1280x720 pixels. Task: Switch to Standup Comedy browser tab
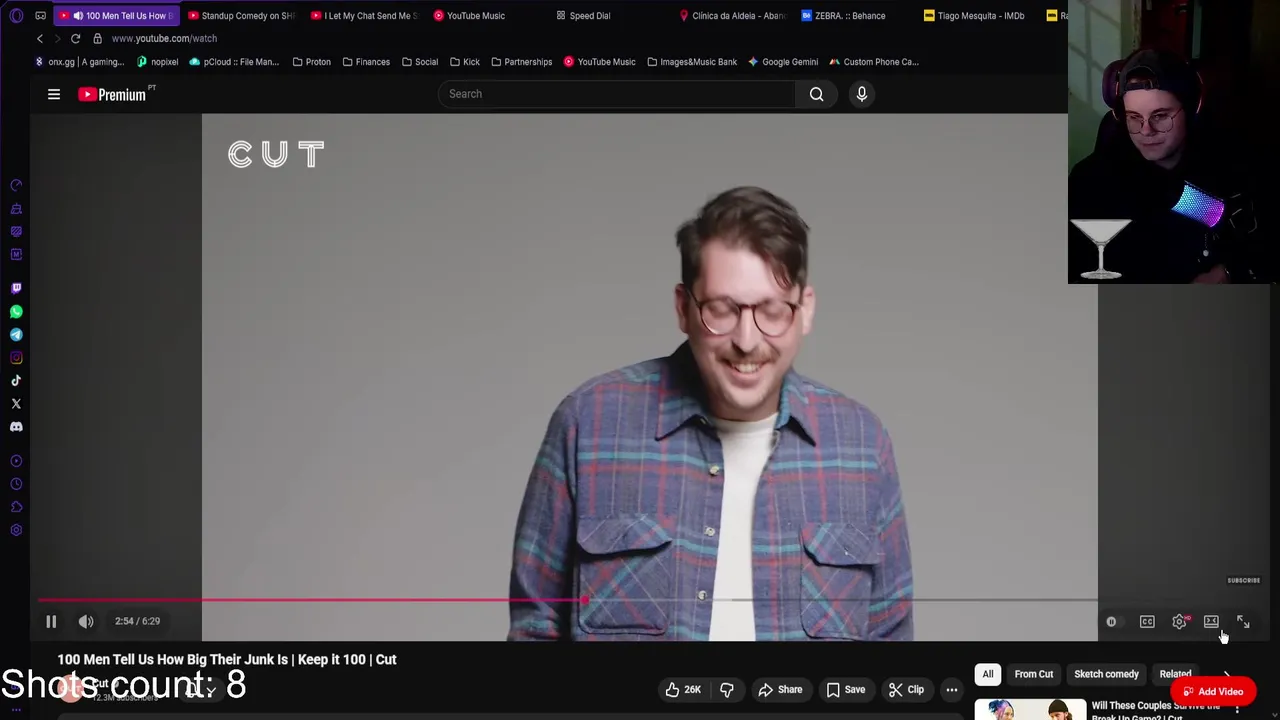pyautogui.click(x=242, y=16)
